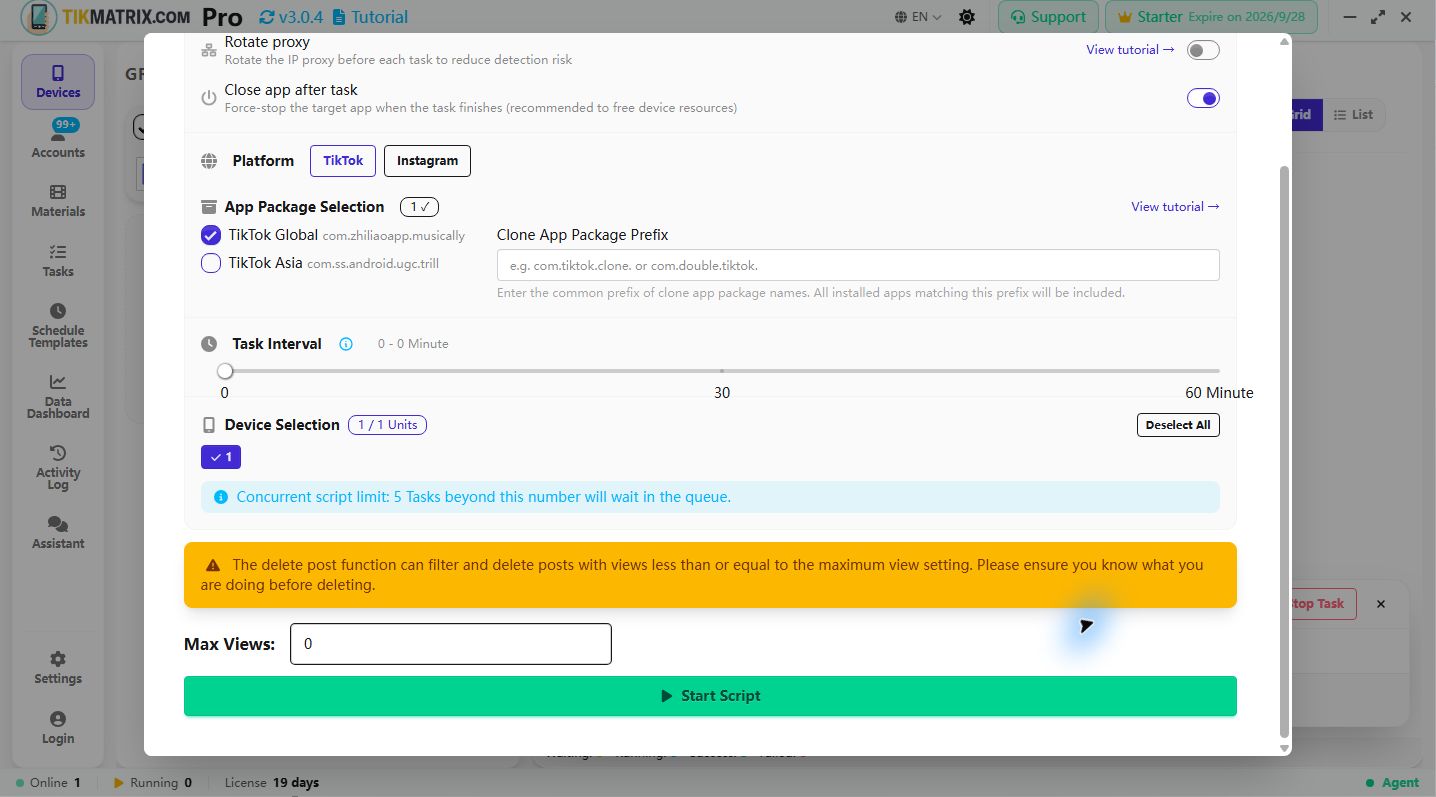This screenshot has height=797, width=1436.
Task: View the Activity Log in sidebar
Action: pos(58,467)
